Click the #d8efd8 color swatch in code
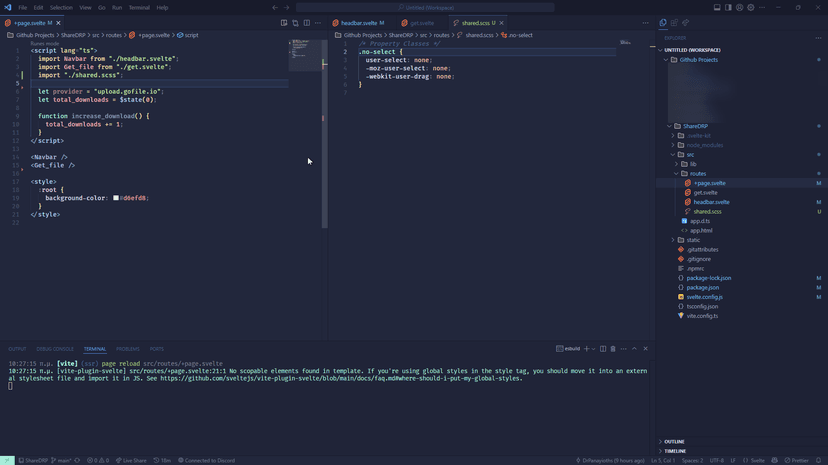 [x=116, y=198]
